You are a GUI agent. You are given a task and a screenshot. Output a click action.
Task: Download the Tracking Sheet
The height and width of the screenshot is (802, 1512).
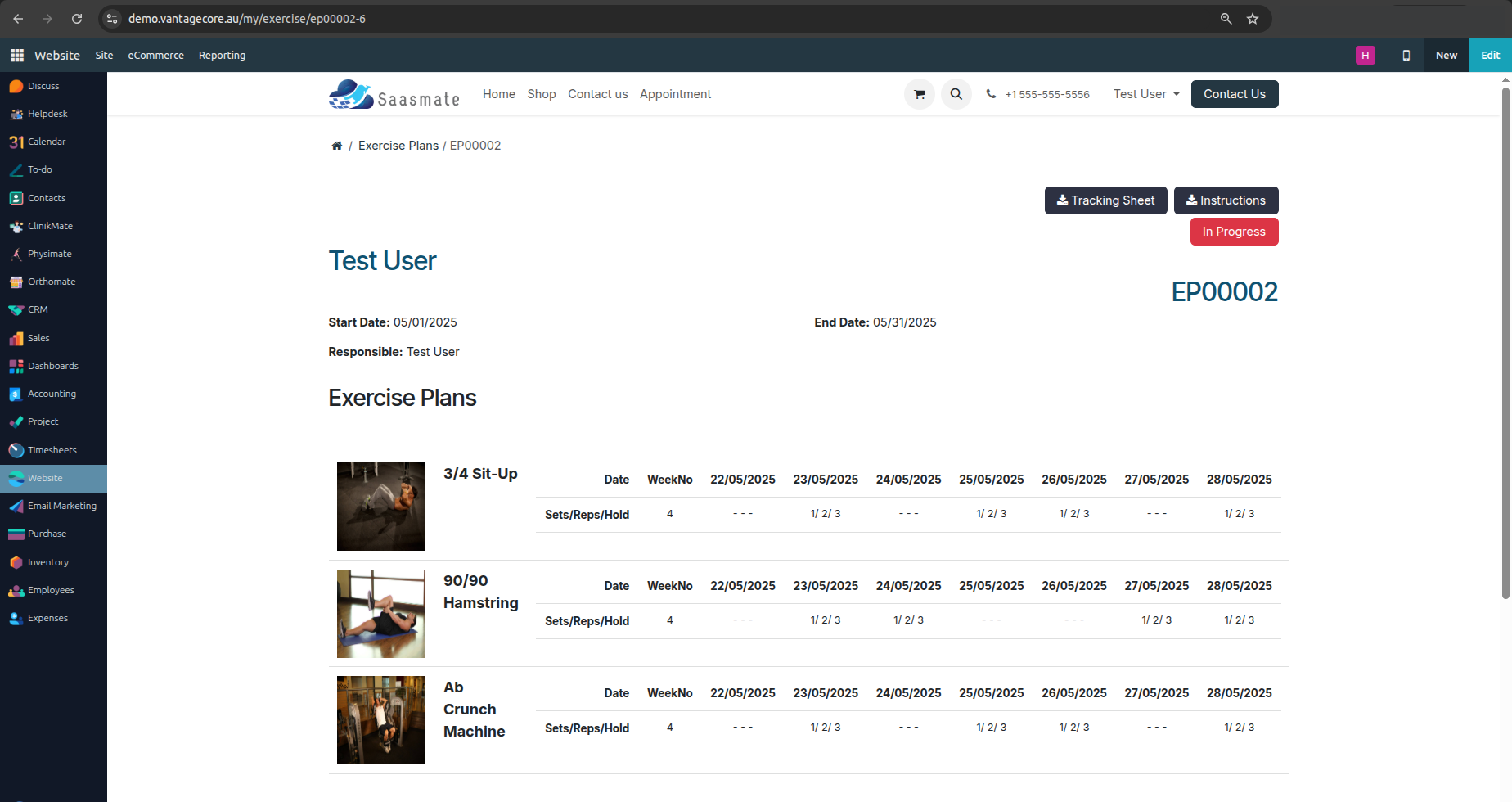point(1105,200)
